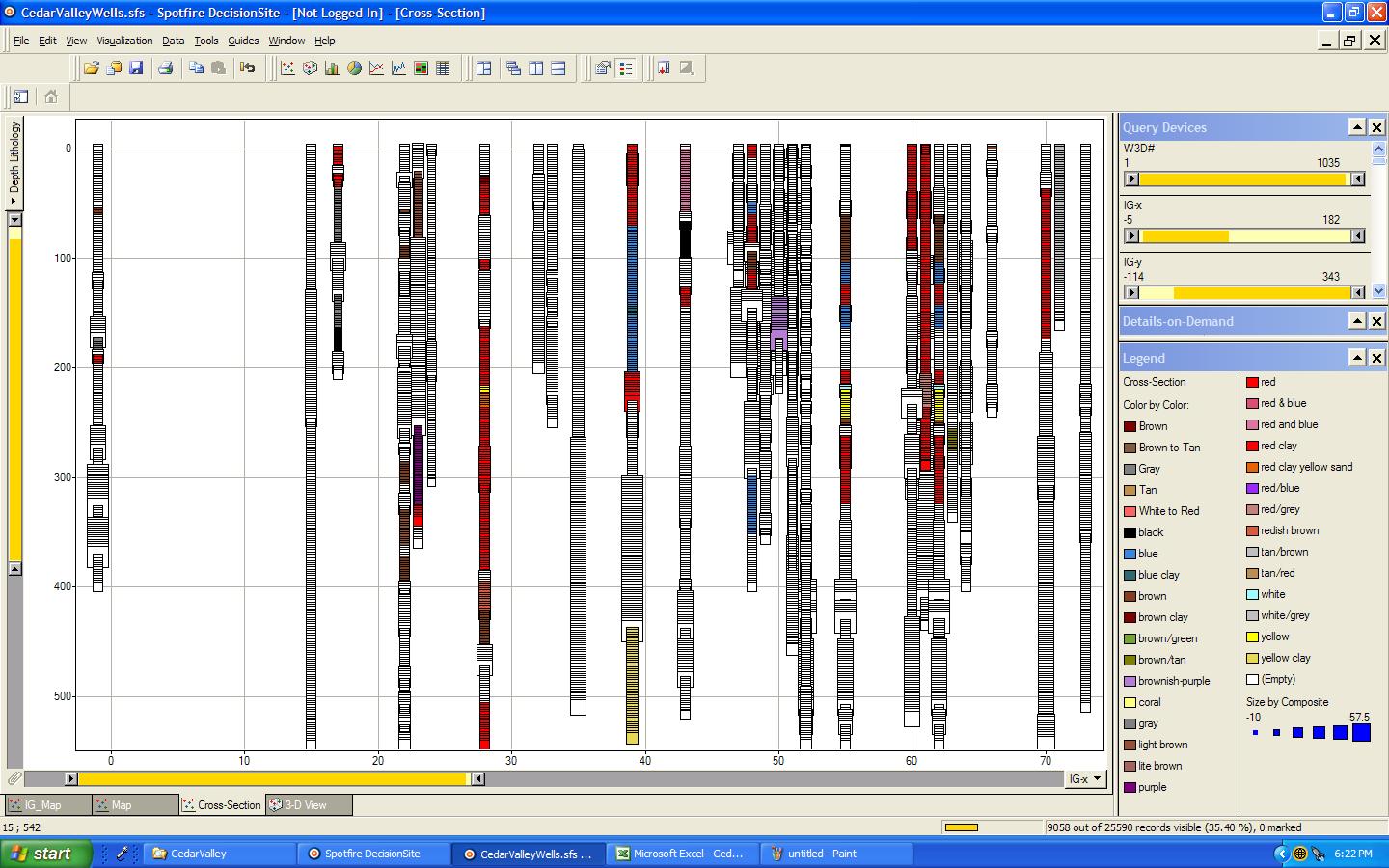Open the File menu

pyautogui.click(x=21, y=41)
